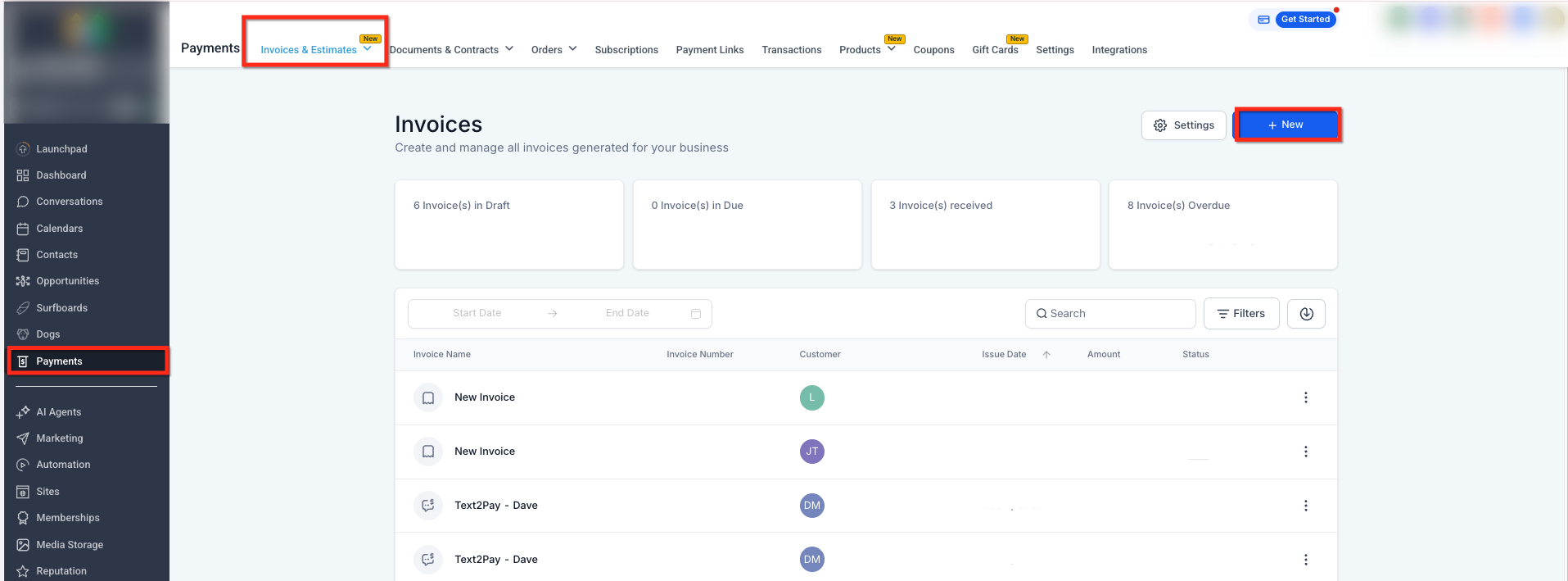Expand Documents & Contracts dropdown
The width and height of the screenshot is (1568, 581).
[x=509, y=49]
